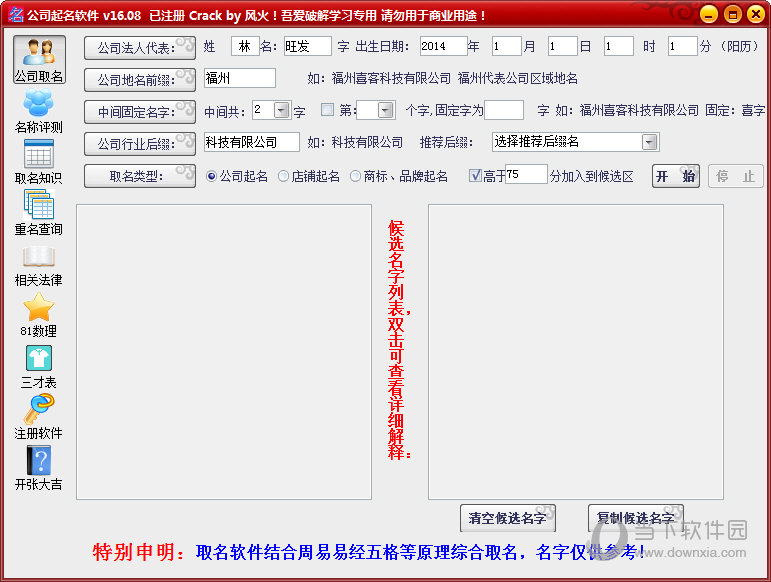
Task: Toggle the 高于 score threshold checkbox
Action: (475, 175)
